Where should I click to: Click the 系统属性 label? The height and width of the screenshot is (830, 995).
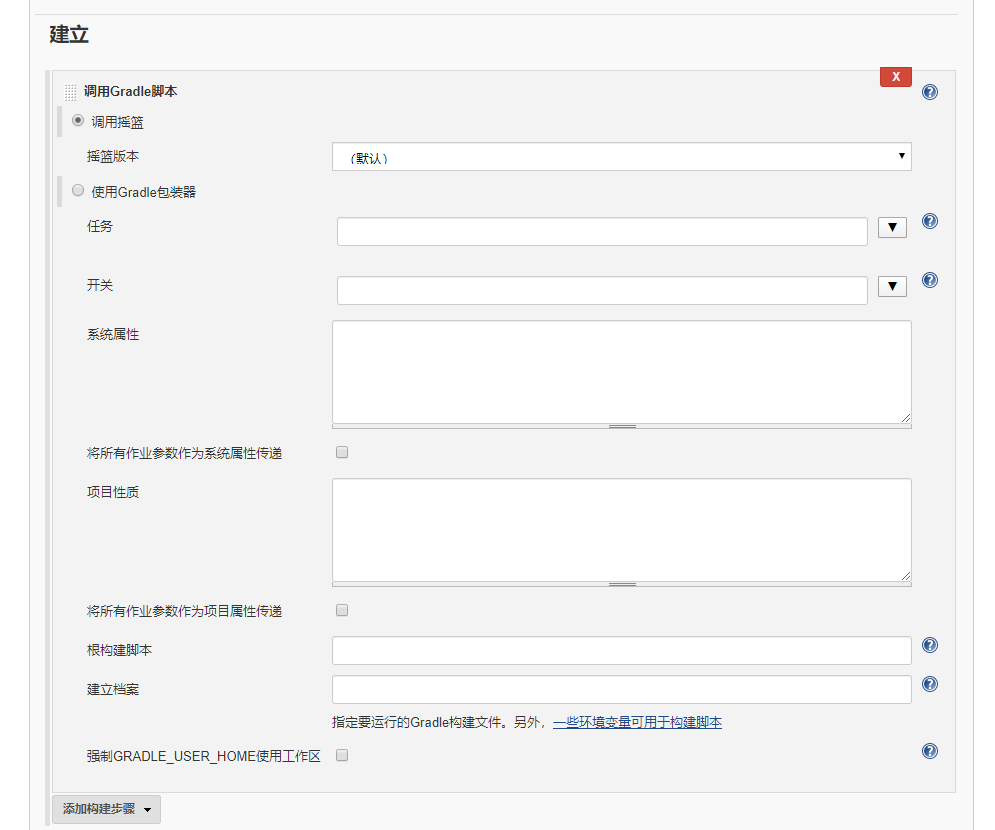[x=113, y=334]
